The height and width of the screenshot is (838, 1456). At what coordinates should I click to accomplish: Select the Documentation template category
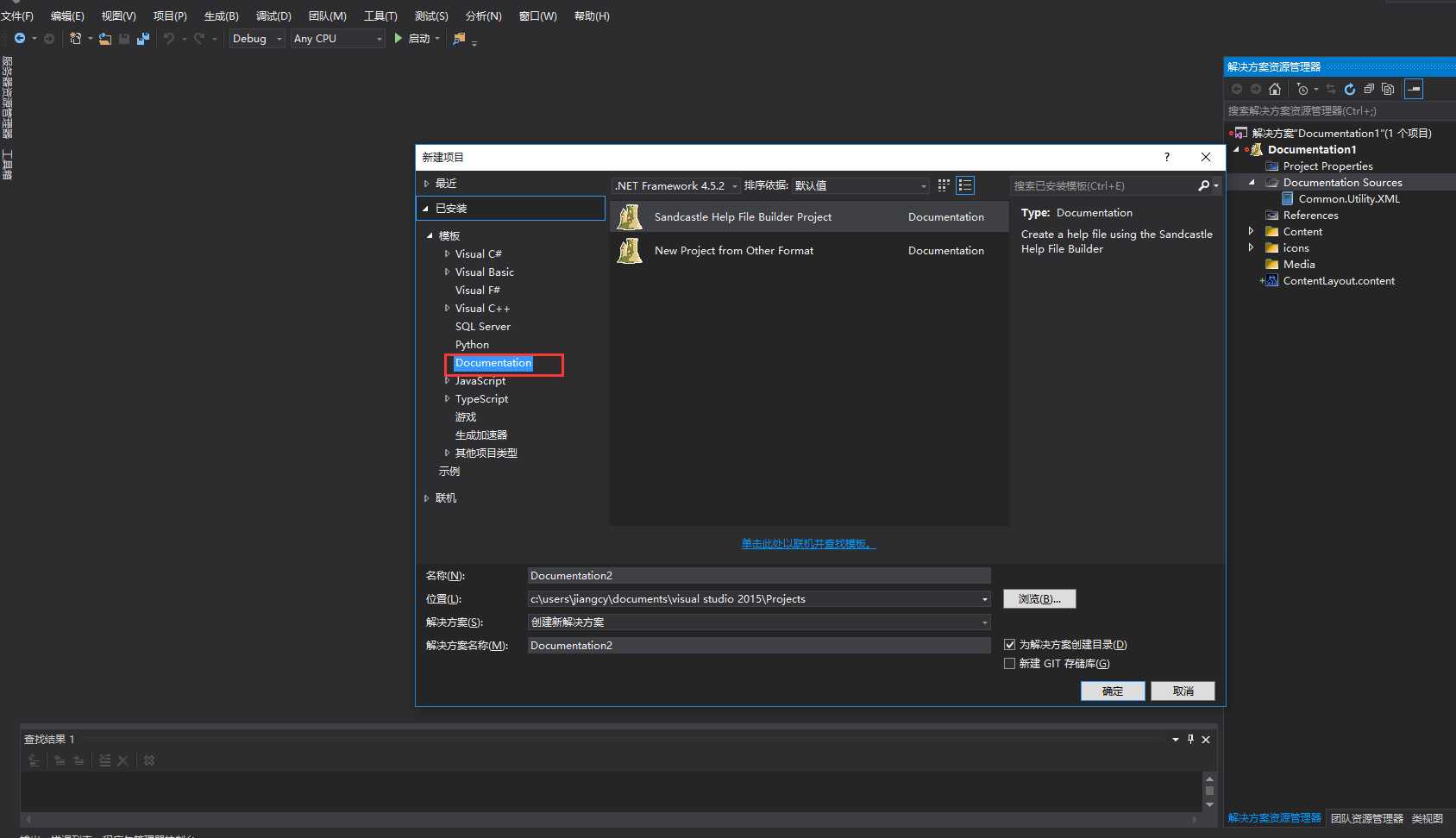tap(493, 363)
